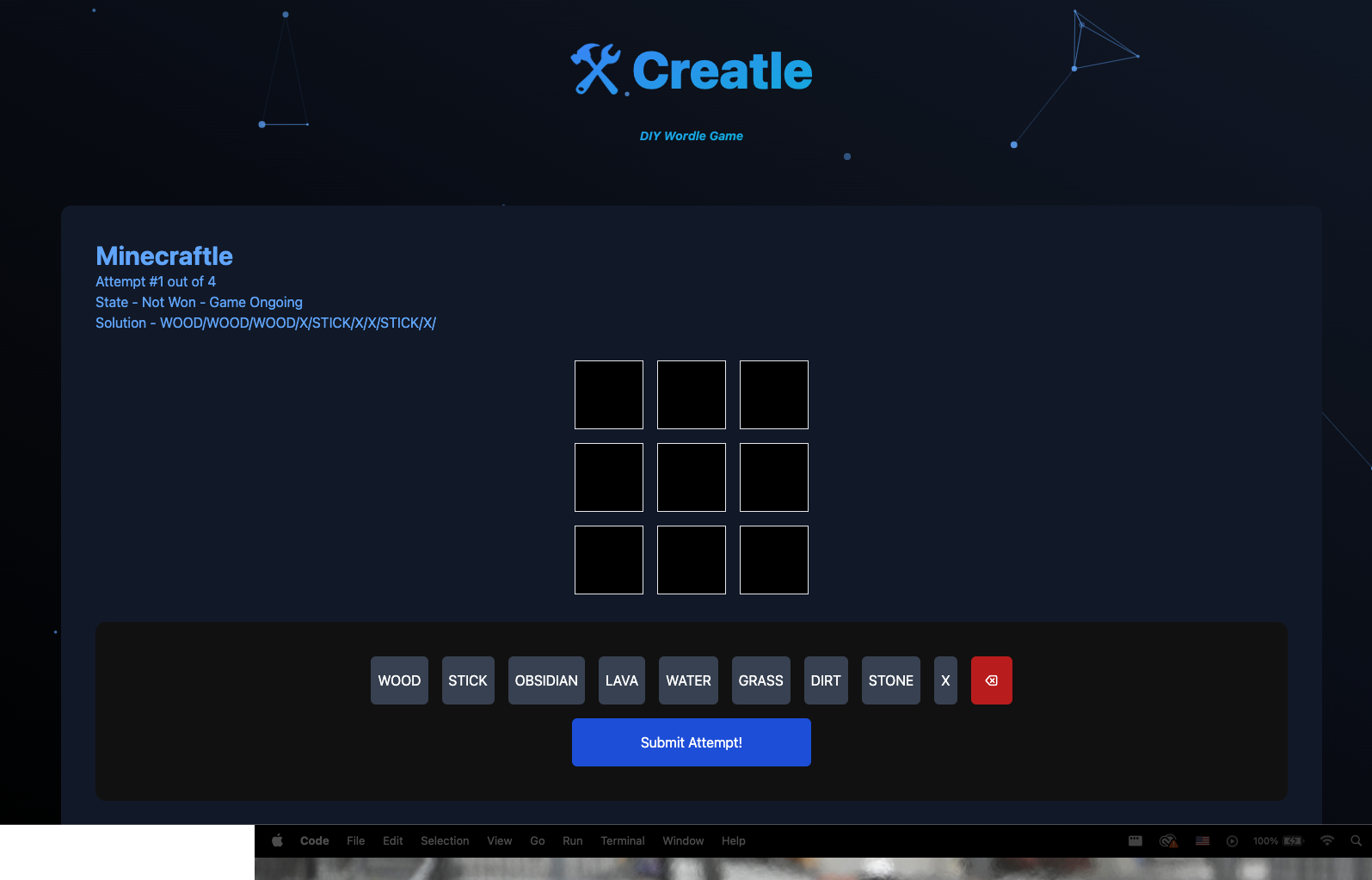Click the Minecraftle heading
This screenshot has width=1372, height=880.
164,255
